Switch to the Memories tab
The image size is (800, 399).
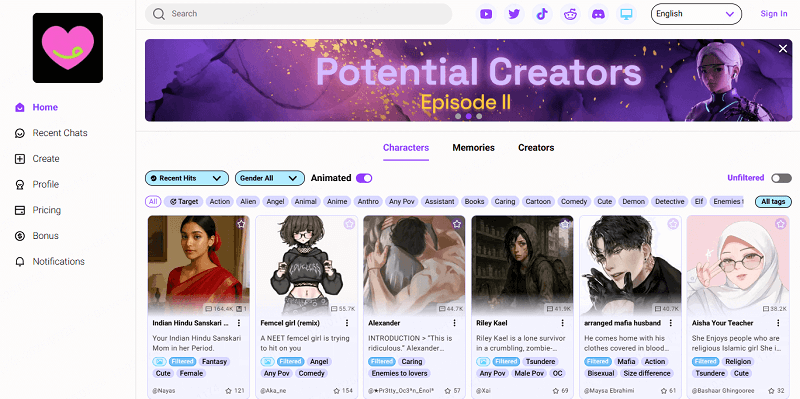[473, 148]
